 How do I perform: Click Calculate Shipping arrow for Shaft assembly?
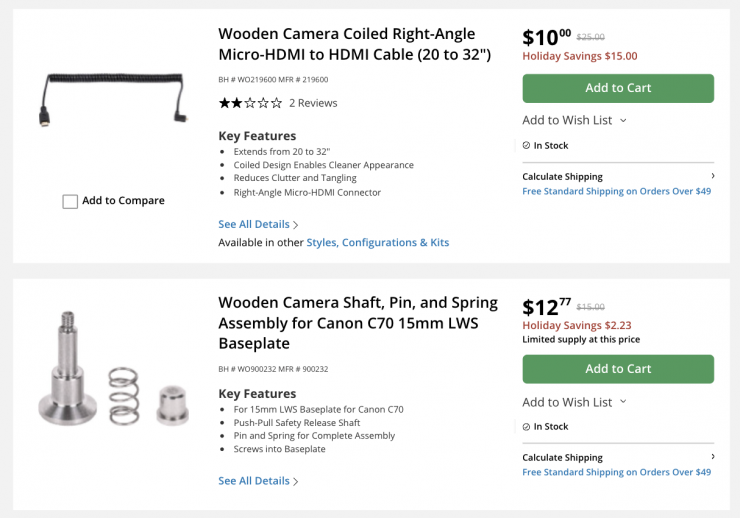[x=712, y=458]
